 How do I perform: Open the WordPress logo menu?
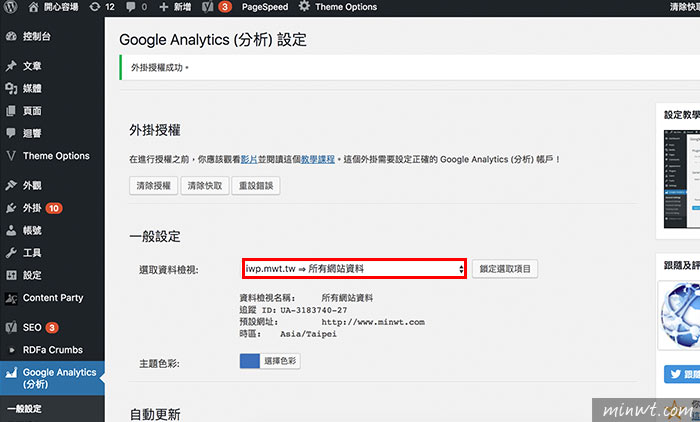pyautogui.click(x=10, y=7)
